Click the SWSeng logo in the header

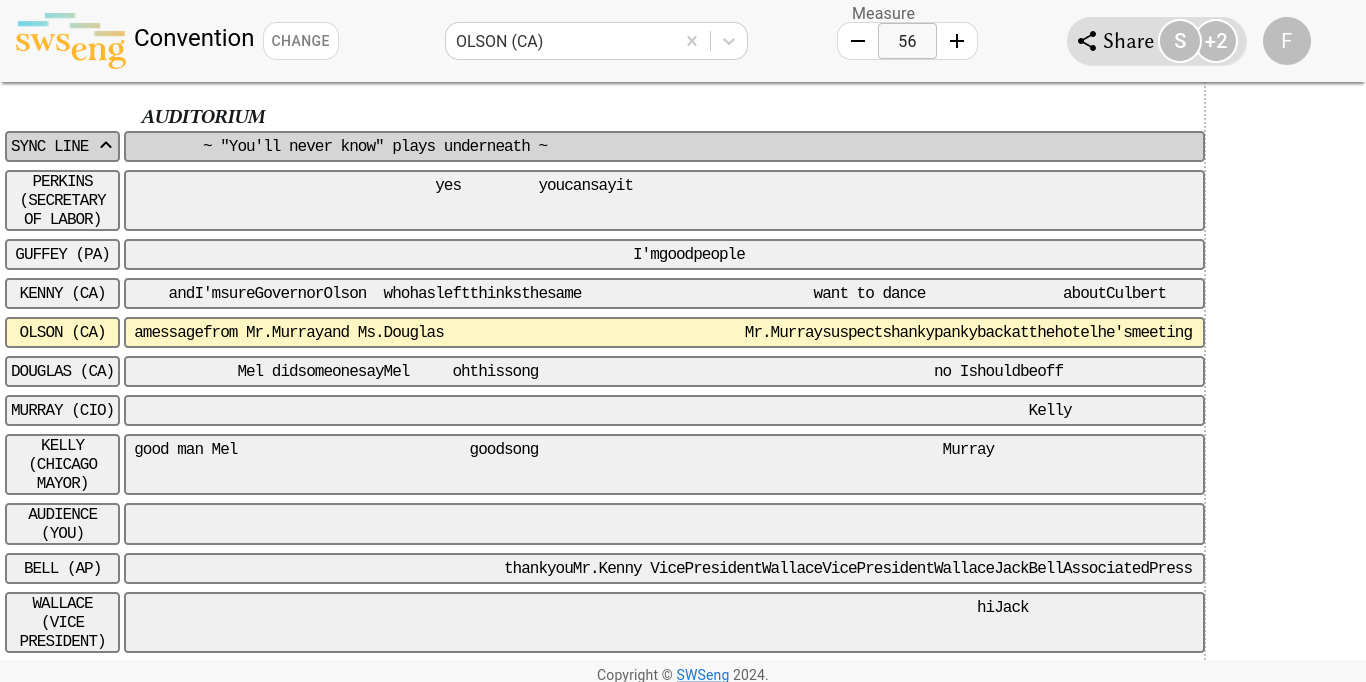[x=70, y=41]
